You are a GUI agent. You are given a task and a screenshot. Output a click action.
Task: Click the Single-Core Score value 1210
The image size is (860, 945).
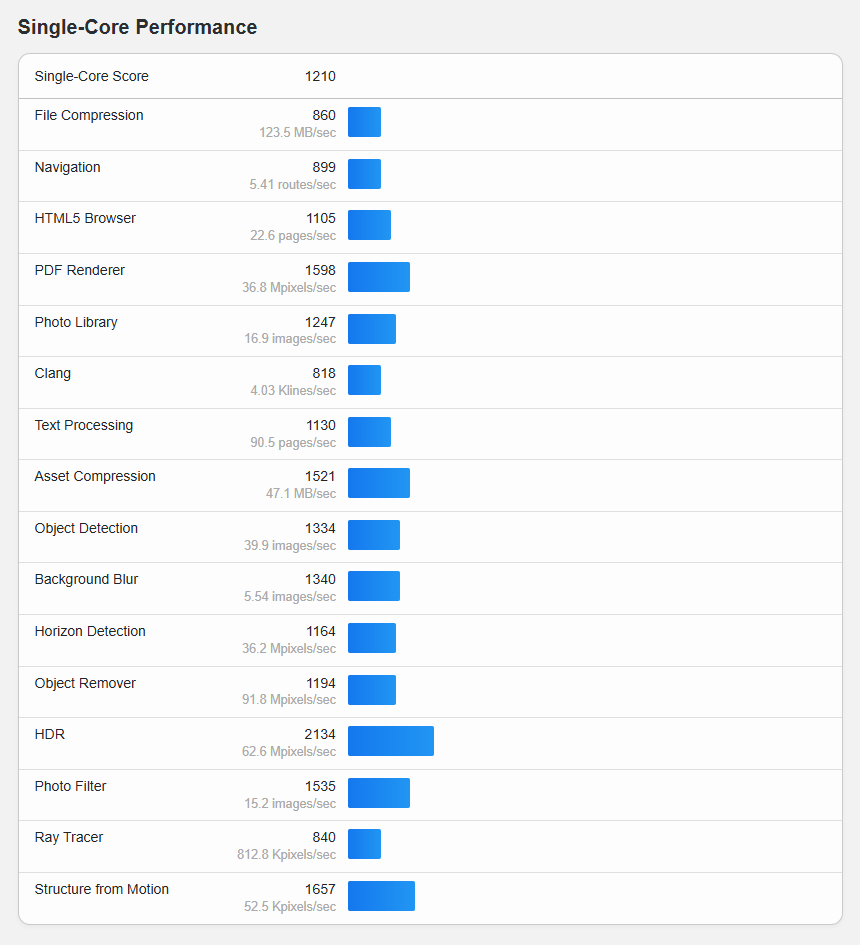(320, 77)
